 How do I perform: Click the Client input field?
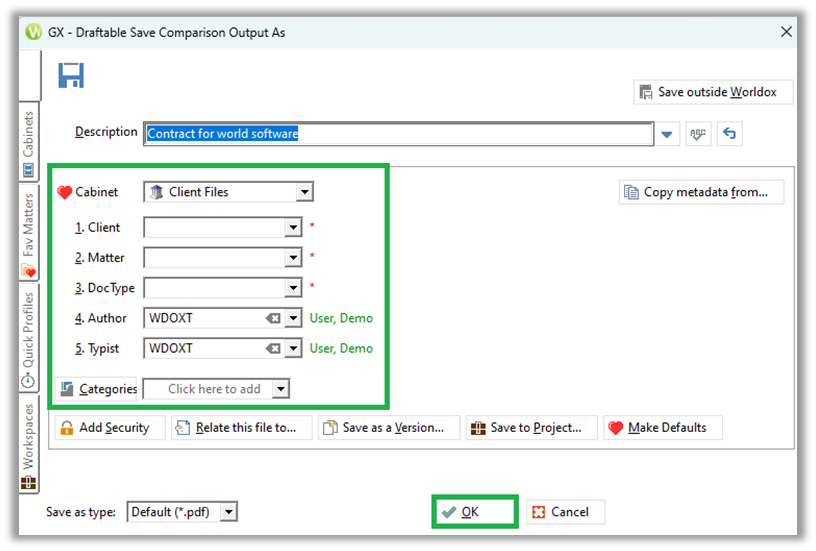tap(215, 227)
